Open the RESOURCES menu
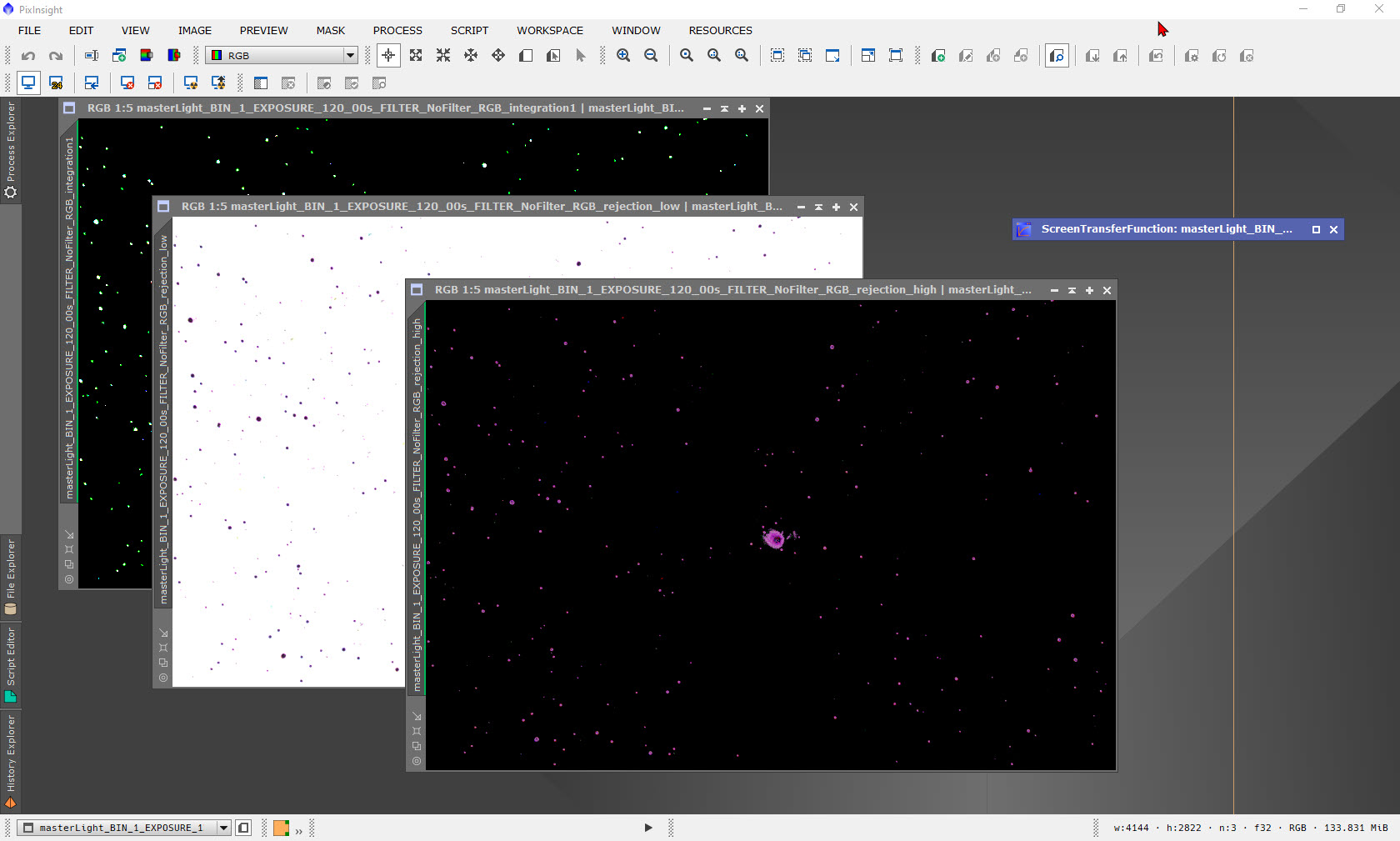1400x841 pixels. pyautogui.click(x=720, y=31)
